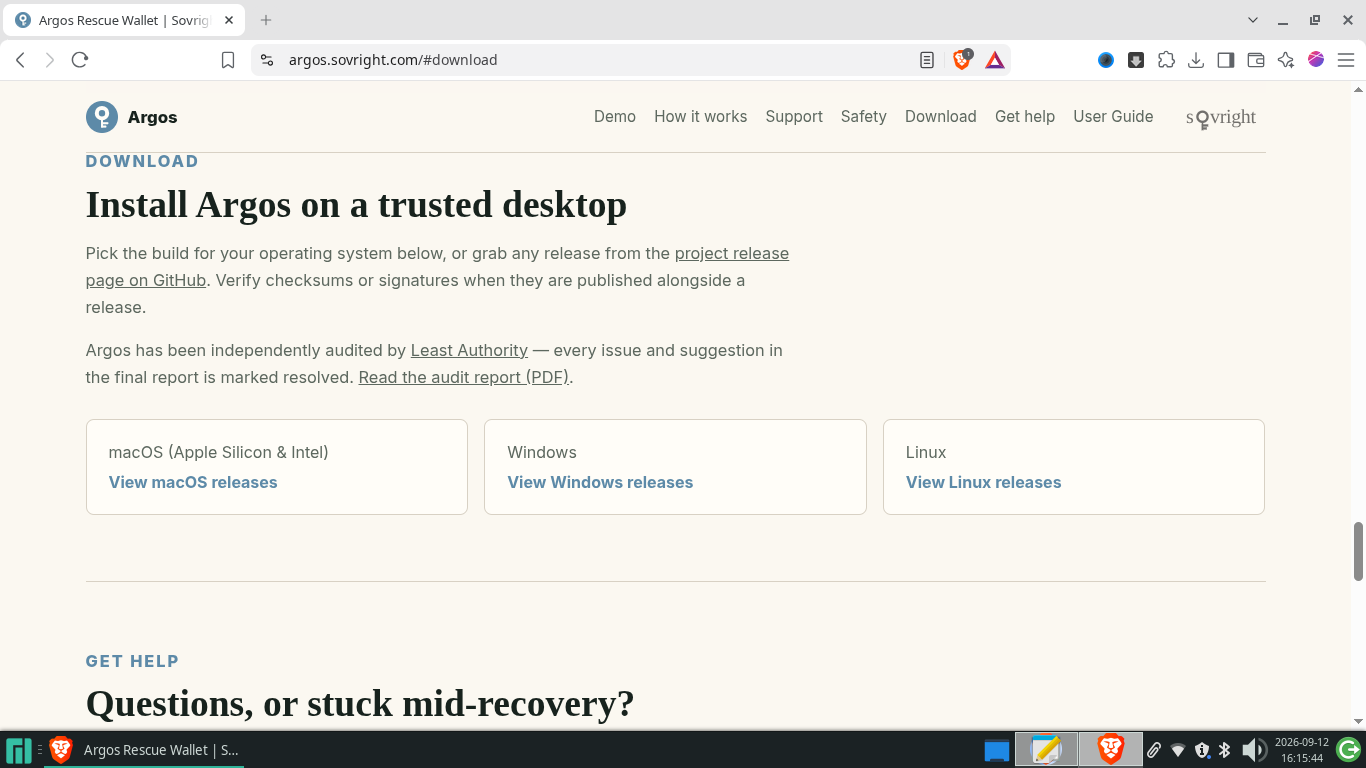The height and width of the screenshot is (768, 1366).
Task: Click View macOS releases
Action: [x=193, y=482]
